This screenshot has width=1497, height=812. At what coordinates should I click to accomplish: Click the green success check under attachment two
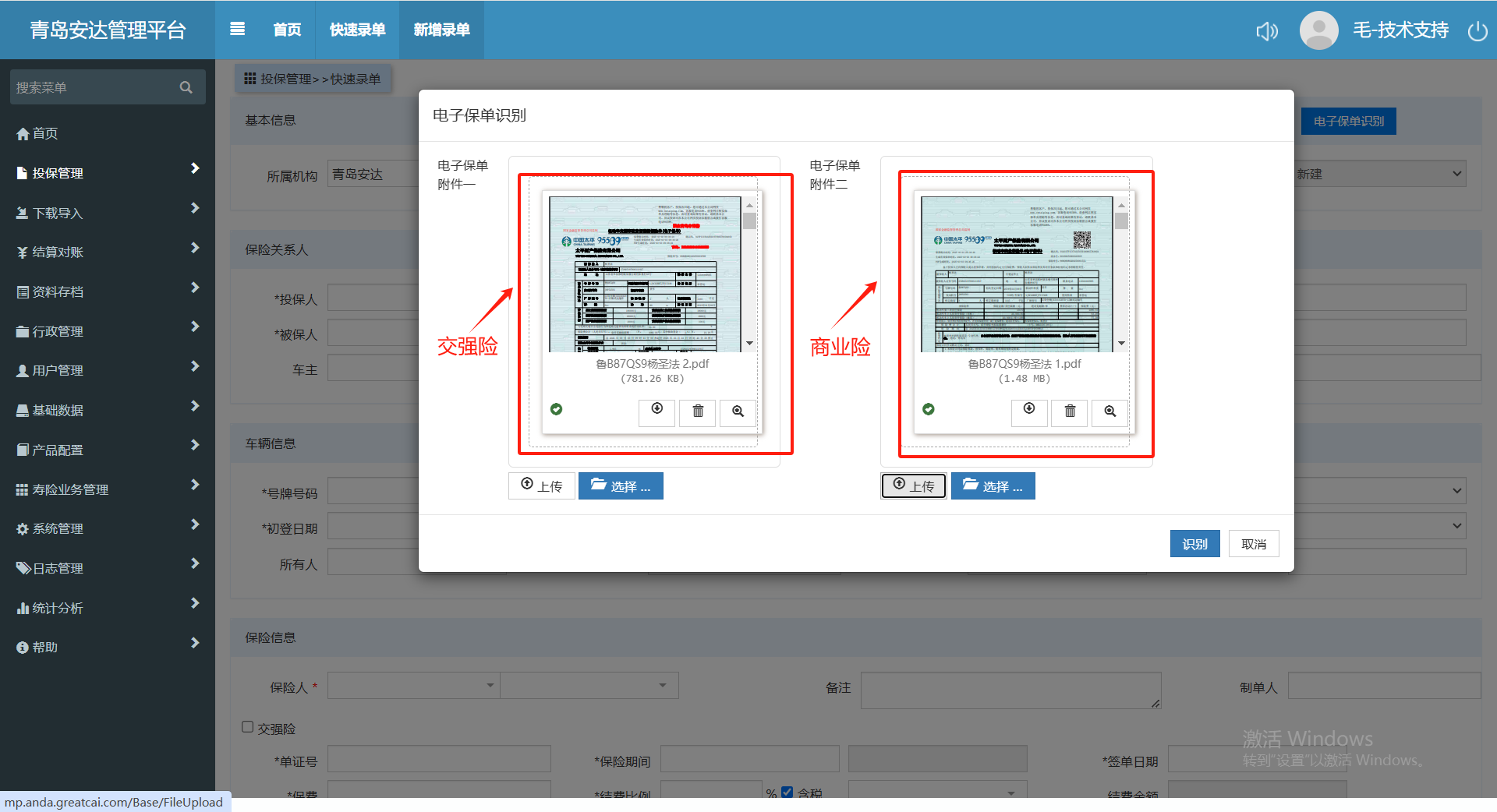[x=929, y=409]
